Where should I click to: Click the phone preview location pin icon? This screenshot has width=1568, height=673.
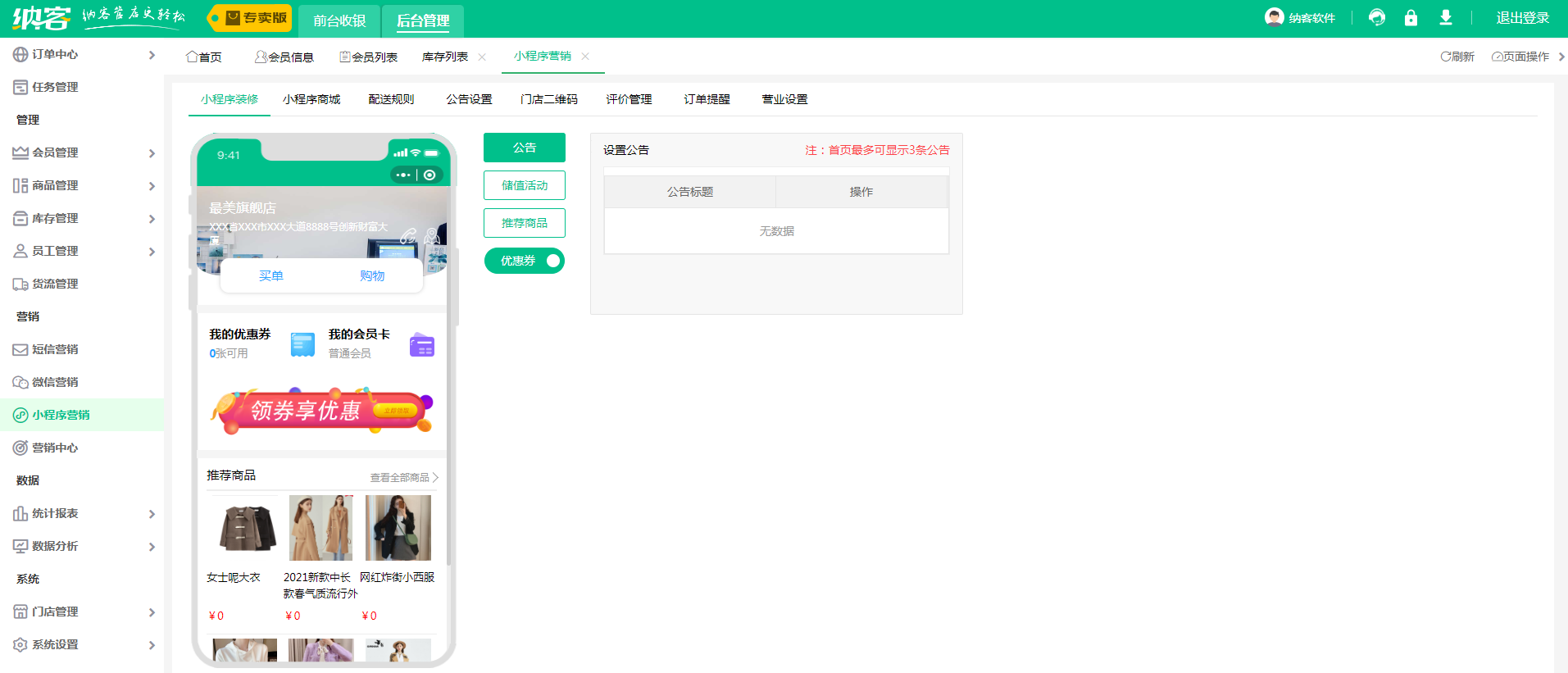pos(432,237)
